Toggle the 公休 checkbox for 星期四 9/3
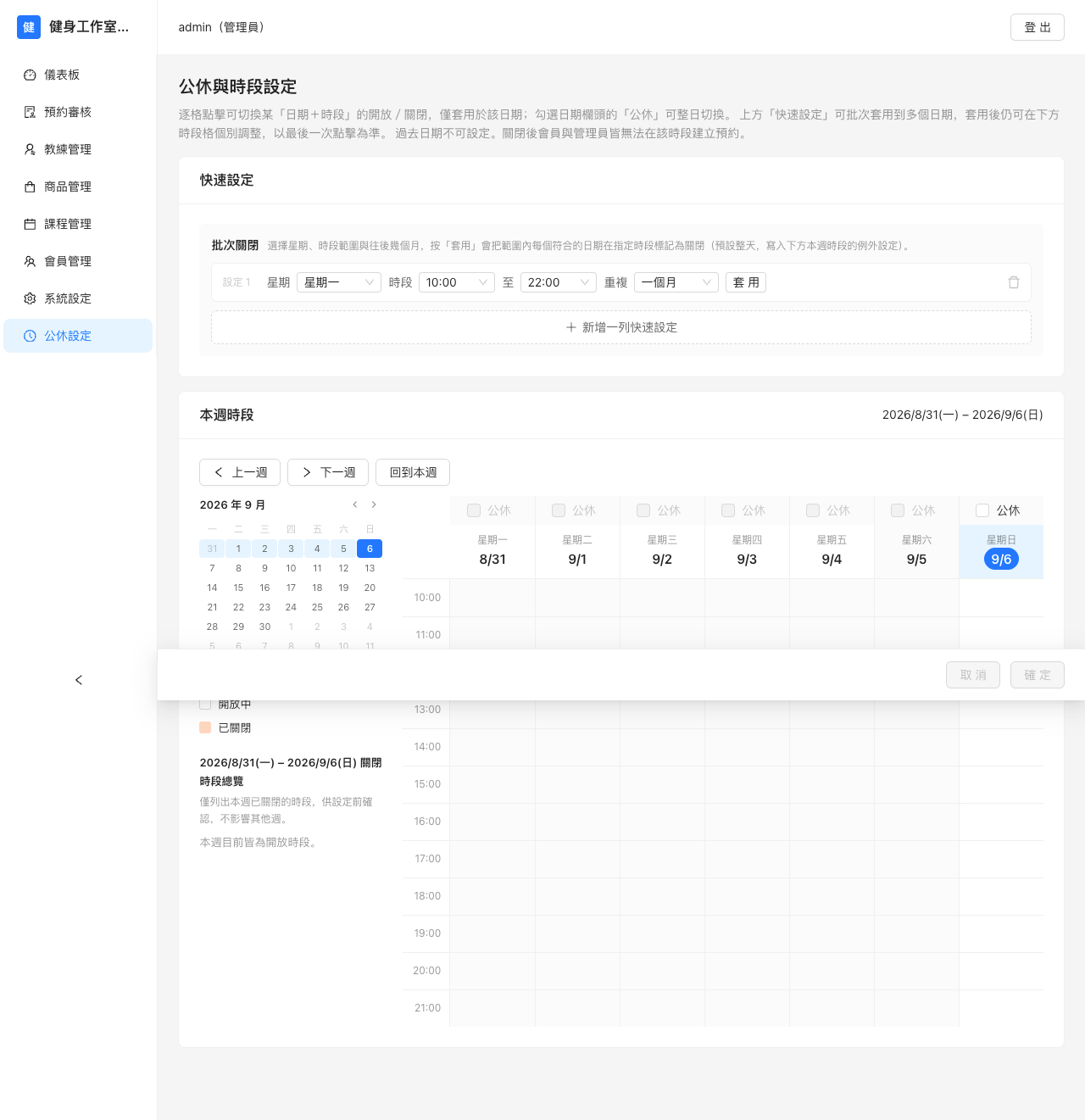The width and height of the screenshot is (1085, 1120). pyautogui.click(x=728, y=510)
